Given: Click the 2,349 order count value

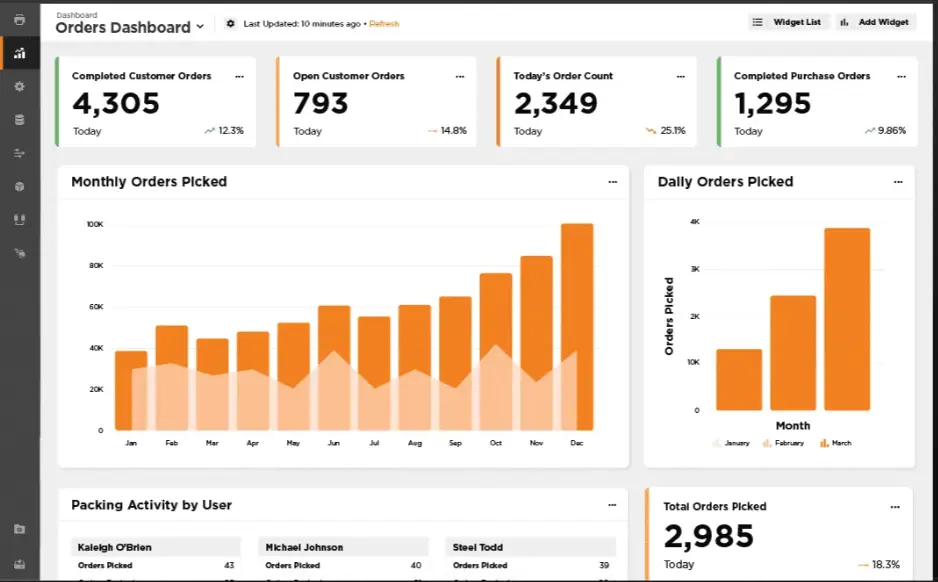Looking at the screenshot, I should pyautogui.click(x=556, y=103).
